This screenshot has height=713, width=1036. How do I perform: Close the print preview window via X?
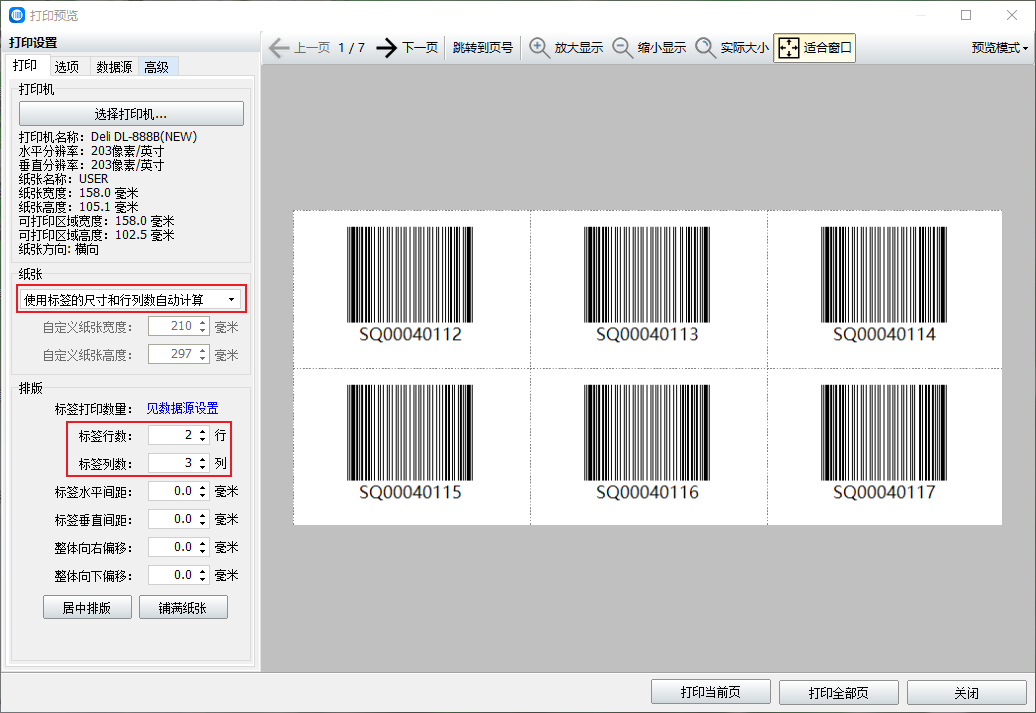(x=1012, y=15)
